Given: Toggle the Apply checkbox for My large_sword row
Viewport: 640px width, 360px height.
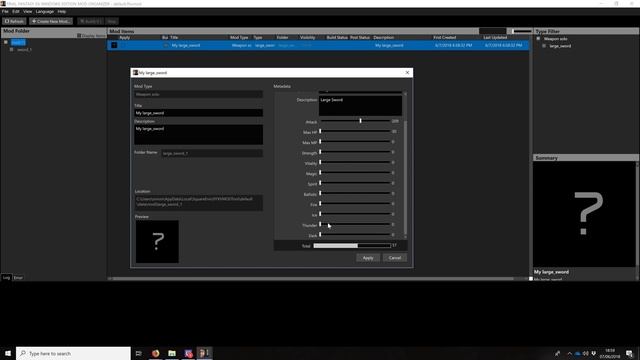Looking at the screenshot, I should pos(114,45).
